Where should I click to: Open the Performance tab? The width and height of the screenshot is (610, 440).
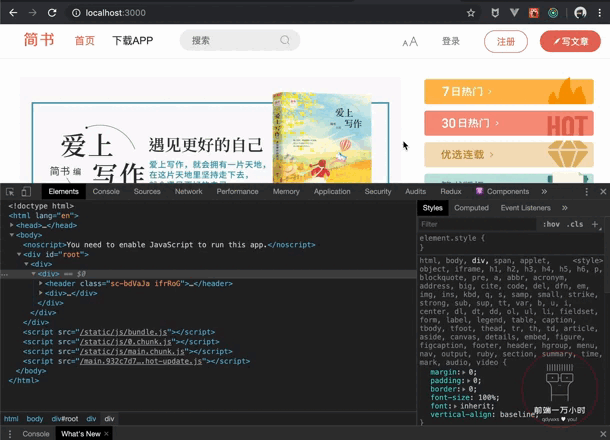237,191
